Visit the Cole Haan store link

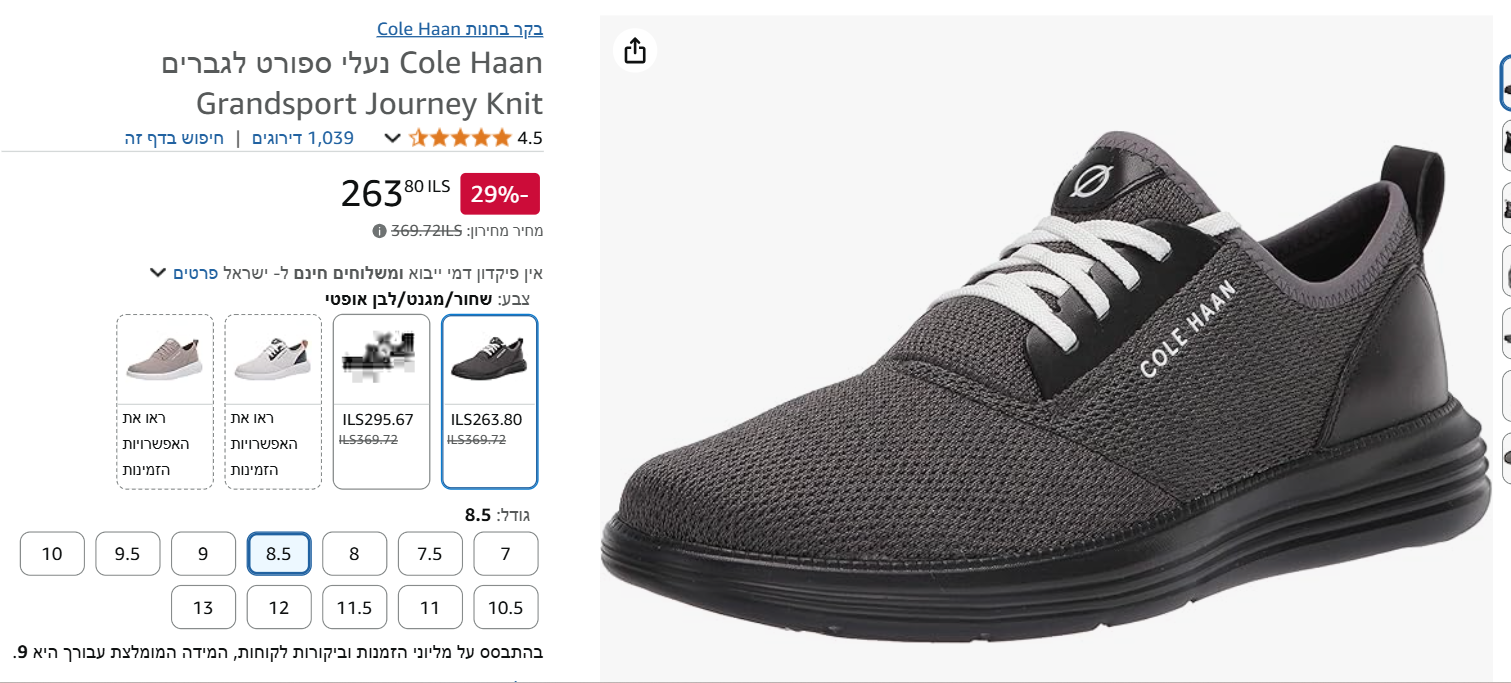(460, 29)
